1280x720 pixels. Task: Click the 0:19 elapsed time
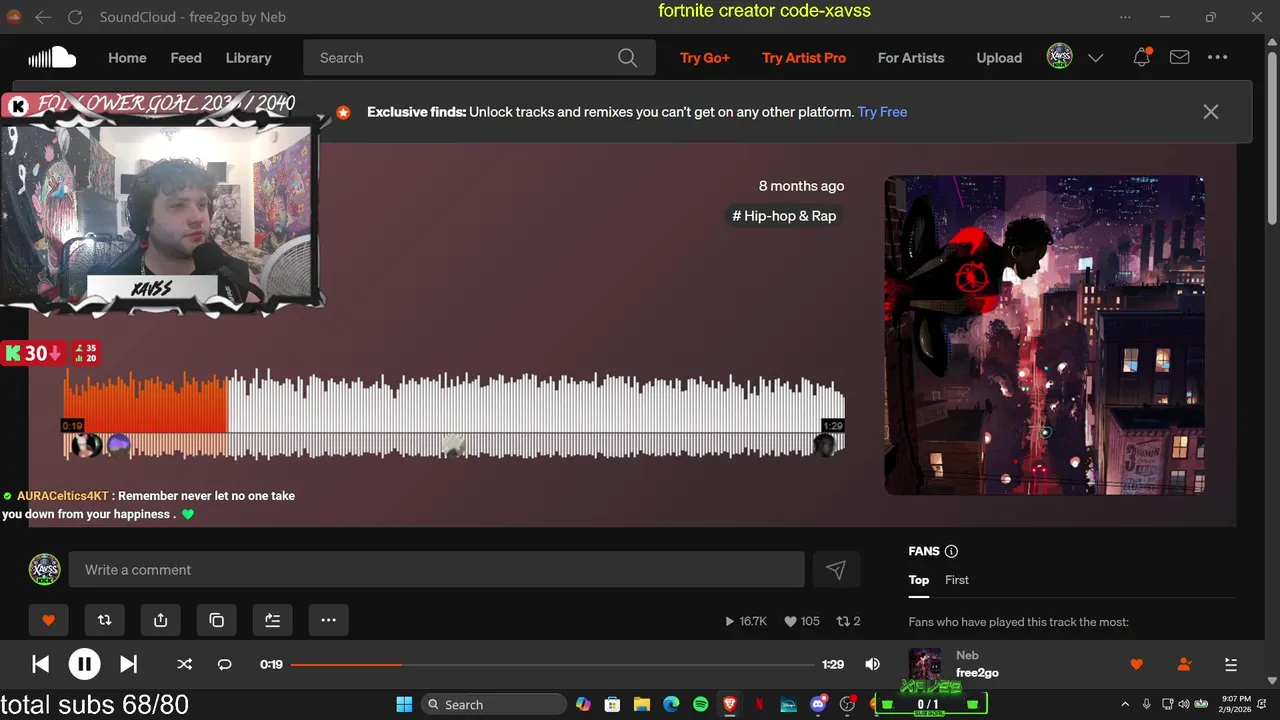[x=271, y=664]
